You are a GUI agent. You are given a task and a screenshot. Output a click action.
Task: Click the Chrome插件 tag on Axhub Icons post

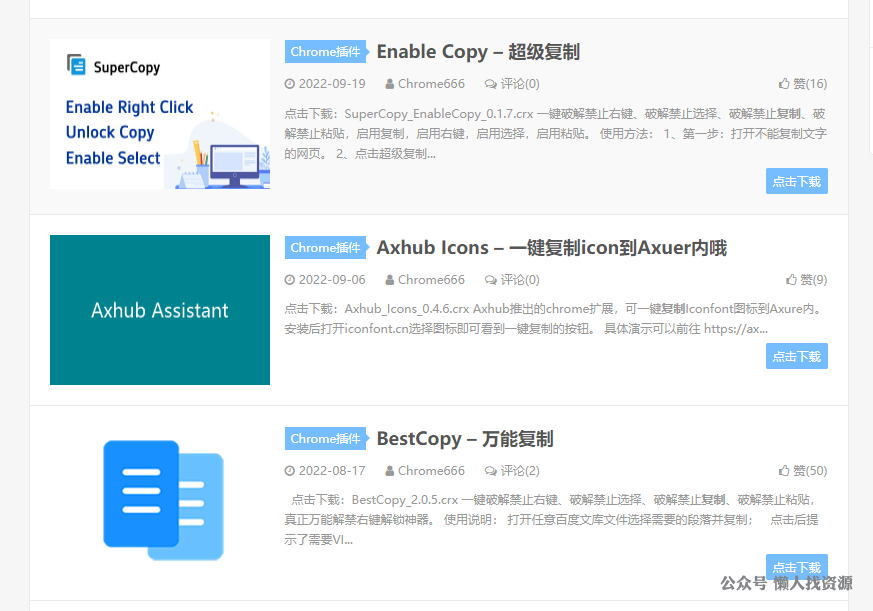pos(325,248)
